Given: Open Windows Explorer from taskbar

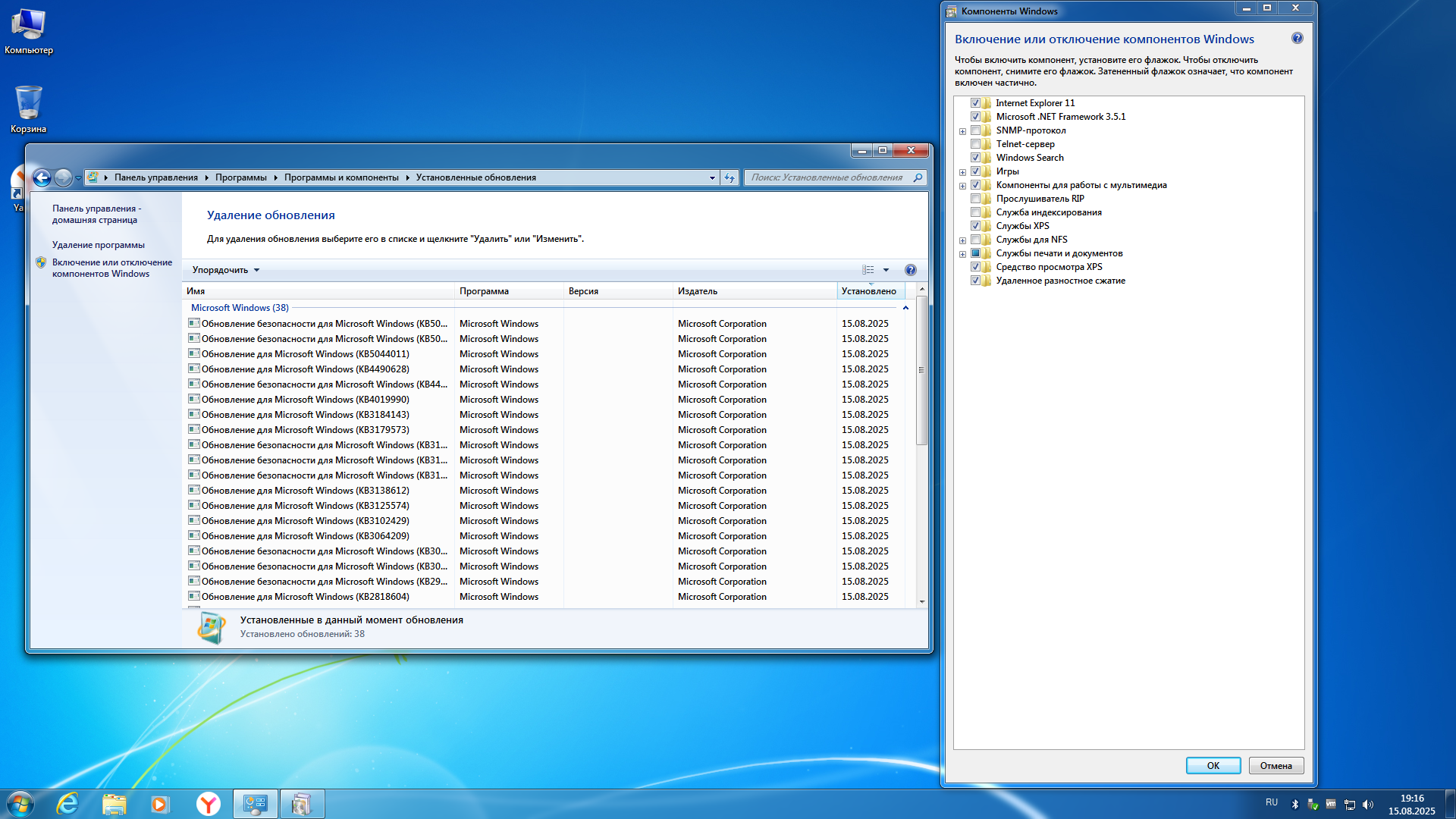Looking at the screenshot, I should tap(114, 804).
